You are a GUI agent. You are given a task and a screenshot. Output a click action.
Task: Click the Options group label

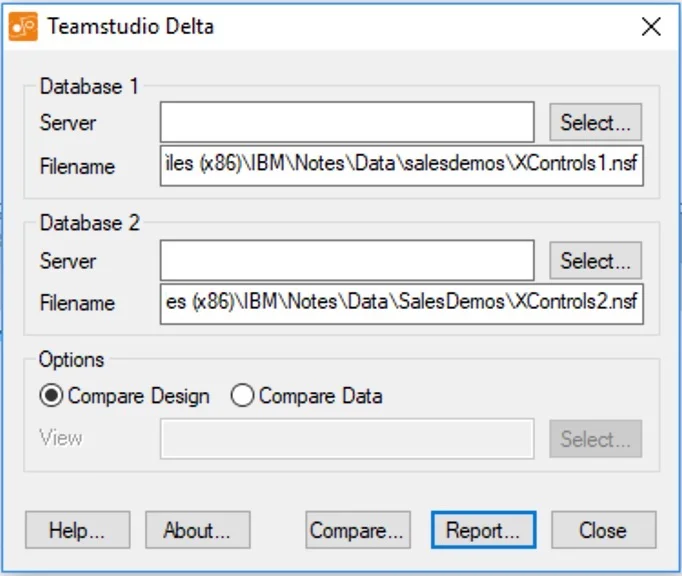tap(72, 360)
